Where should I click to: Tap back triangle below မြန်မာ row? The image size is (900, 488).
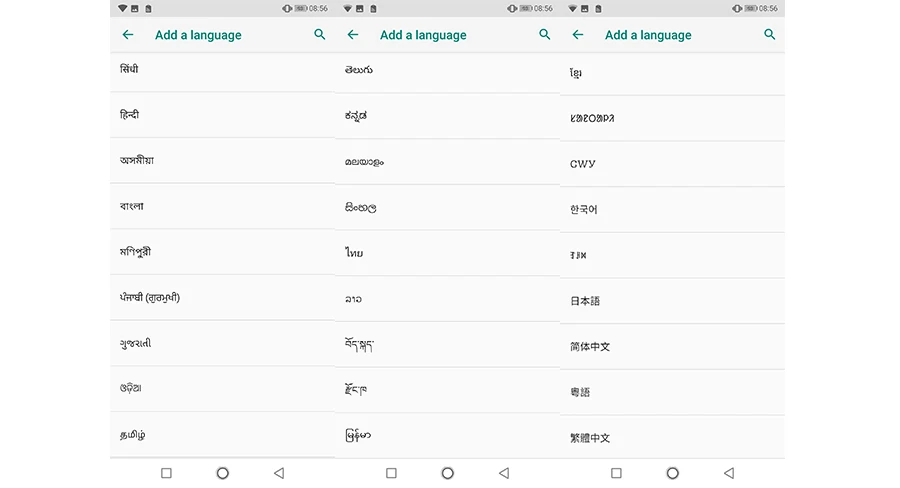click(504, 473)
